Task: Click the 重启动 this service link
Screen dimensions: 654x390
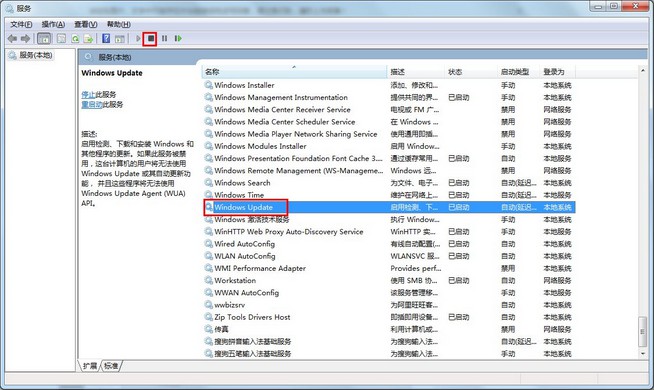Action: click(92, 105)
